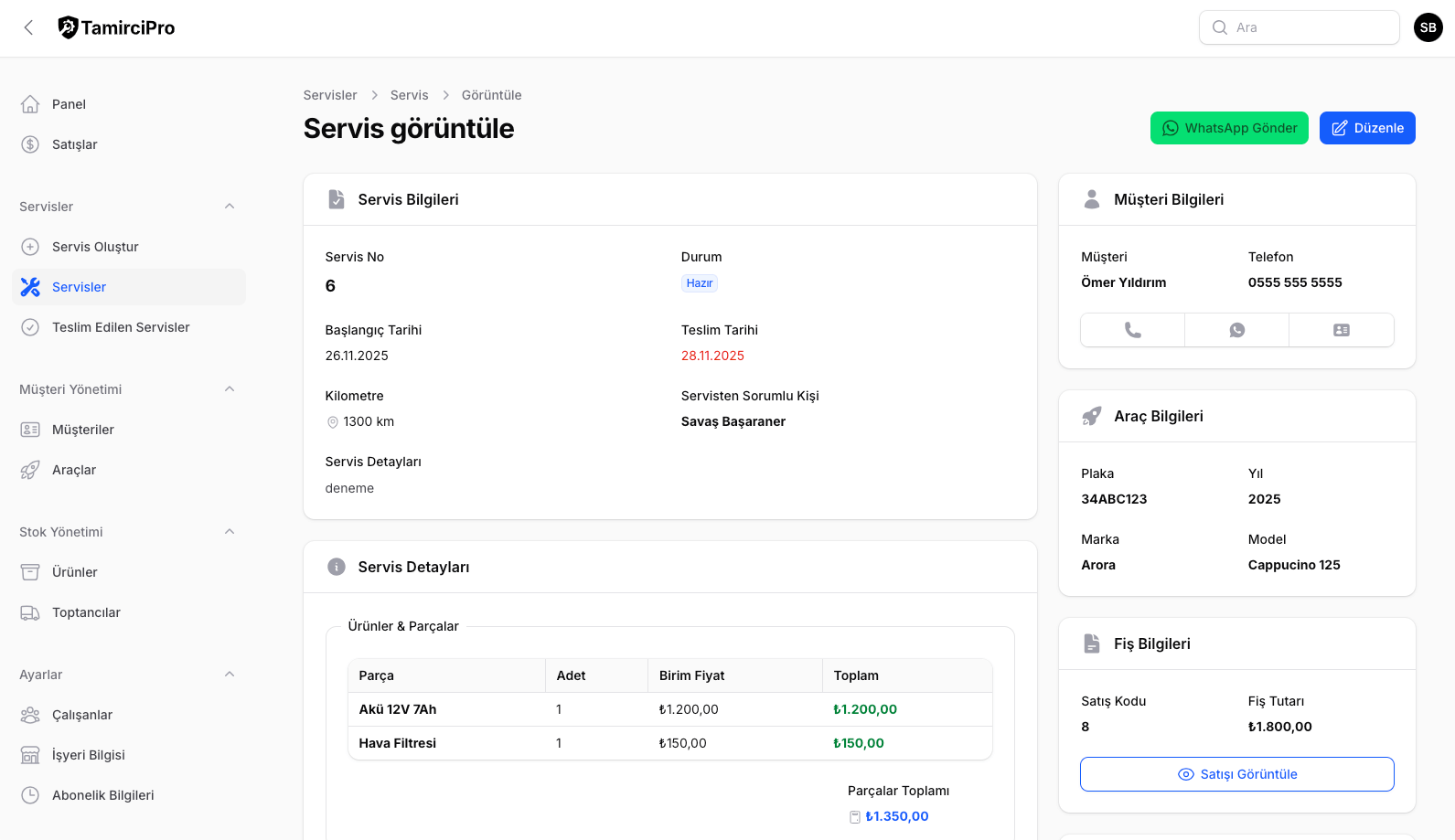
Task: Open the customer ID card icon button
Action: point(1341,330)
